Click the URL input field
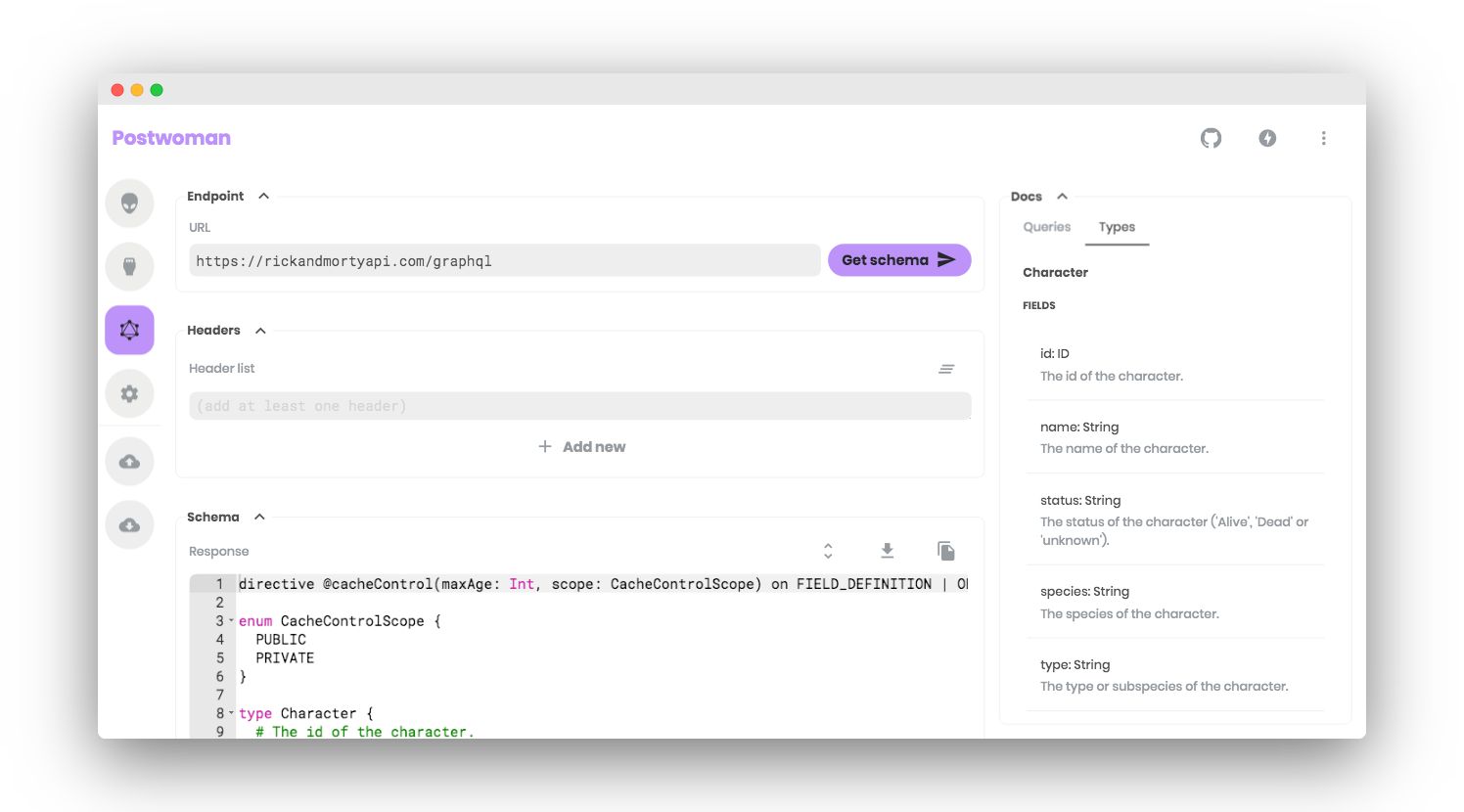Image resolution: width=1464 pixels, height=812 pixels. click(x=504, y=260)
